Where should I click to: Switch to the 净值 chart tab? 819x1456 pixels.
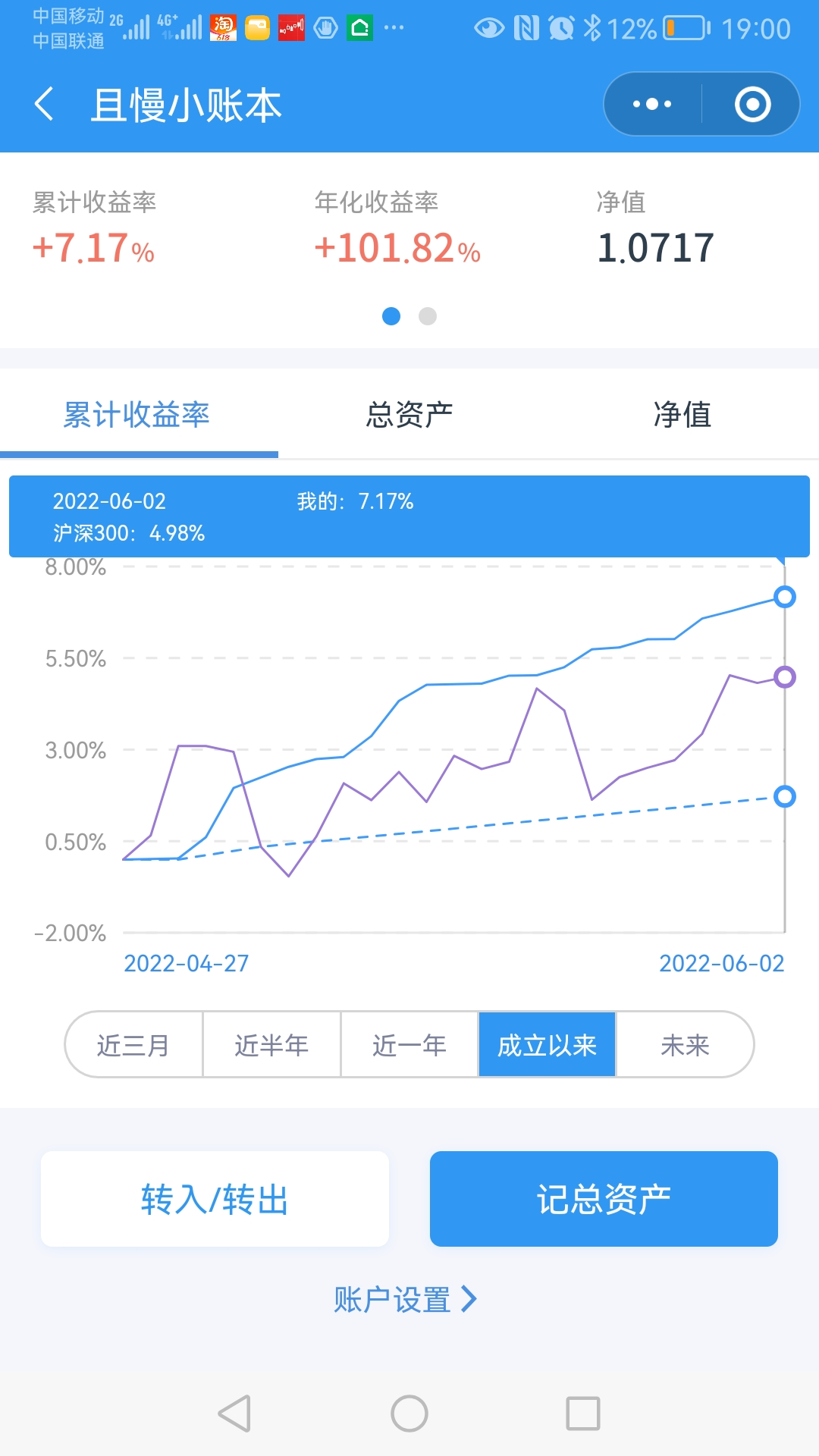click(682, 415)
